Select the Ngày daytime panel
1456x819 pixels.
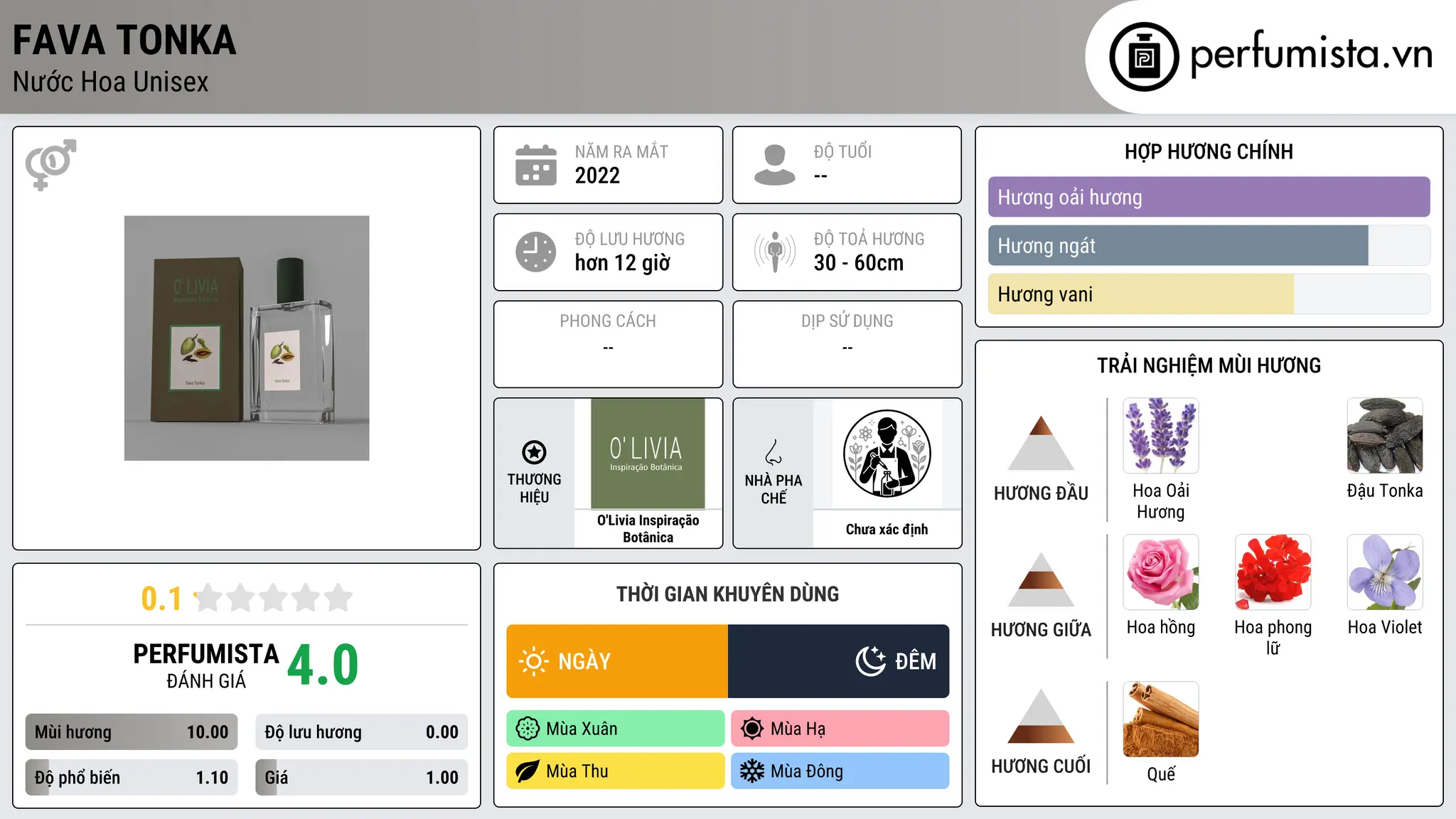[x=617, y=661]
